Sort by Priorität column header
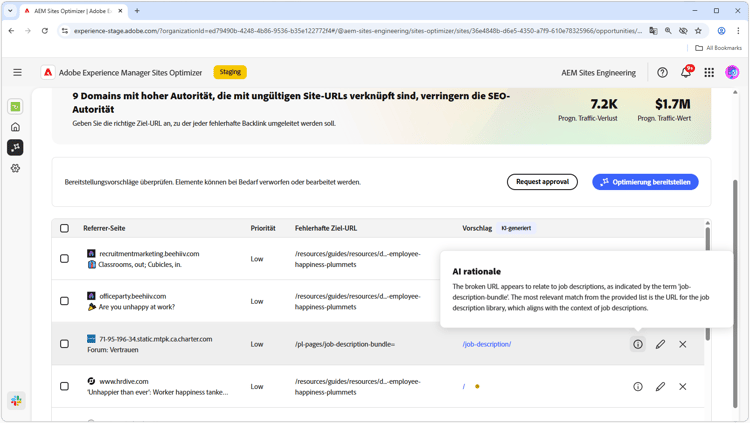Screen dimensions: 750x423 [263, 228]
